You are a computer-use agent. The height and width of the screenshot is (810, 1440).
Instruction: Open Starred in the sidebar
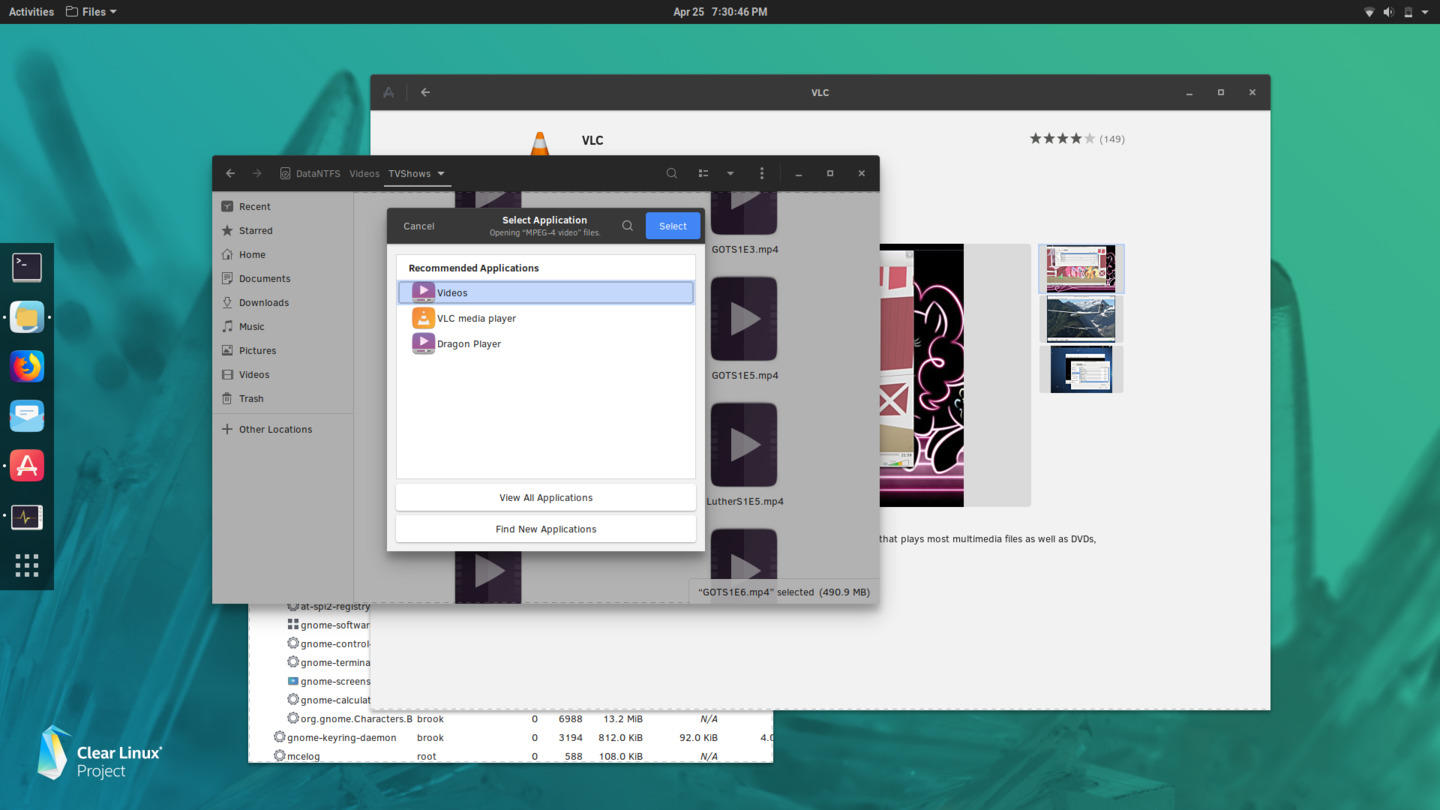click(283, 230)
